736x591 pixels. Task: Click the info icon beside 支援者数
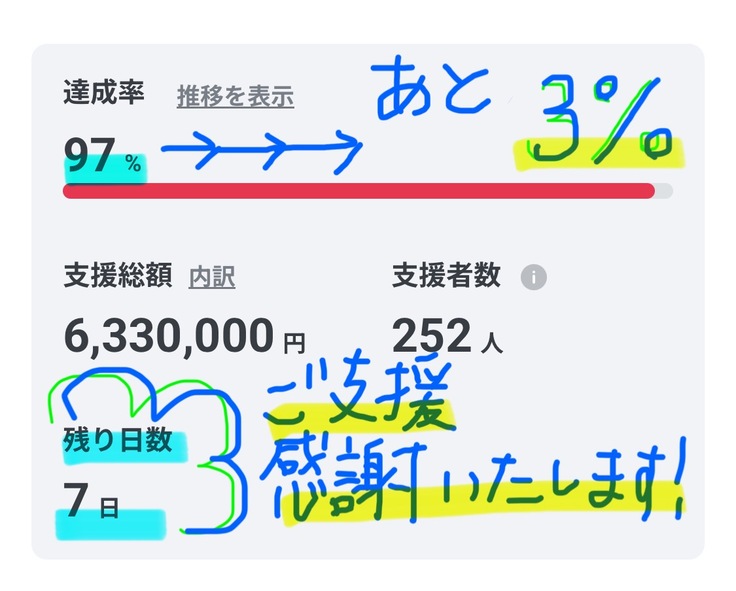pos(534,278)
